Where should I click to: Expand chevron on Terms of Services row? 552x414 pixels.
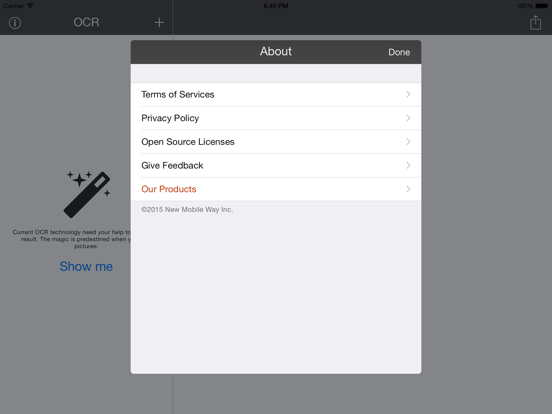pyautogui.click(x=408, y=94)
